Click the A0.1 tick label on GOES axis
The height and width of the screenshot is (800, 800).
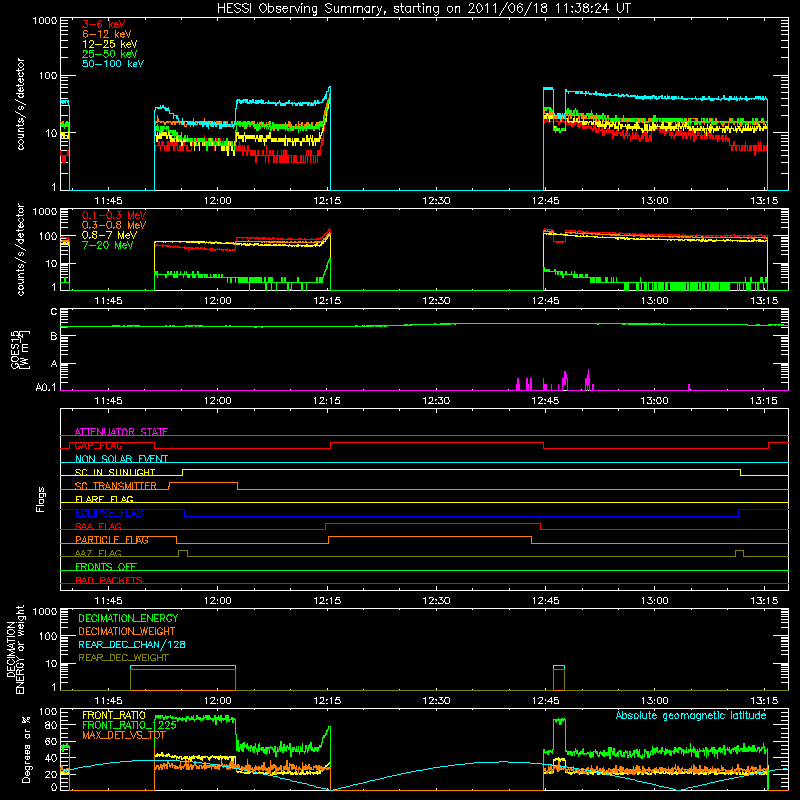tap(46, 388)
